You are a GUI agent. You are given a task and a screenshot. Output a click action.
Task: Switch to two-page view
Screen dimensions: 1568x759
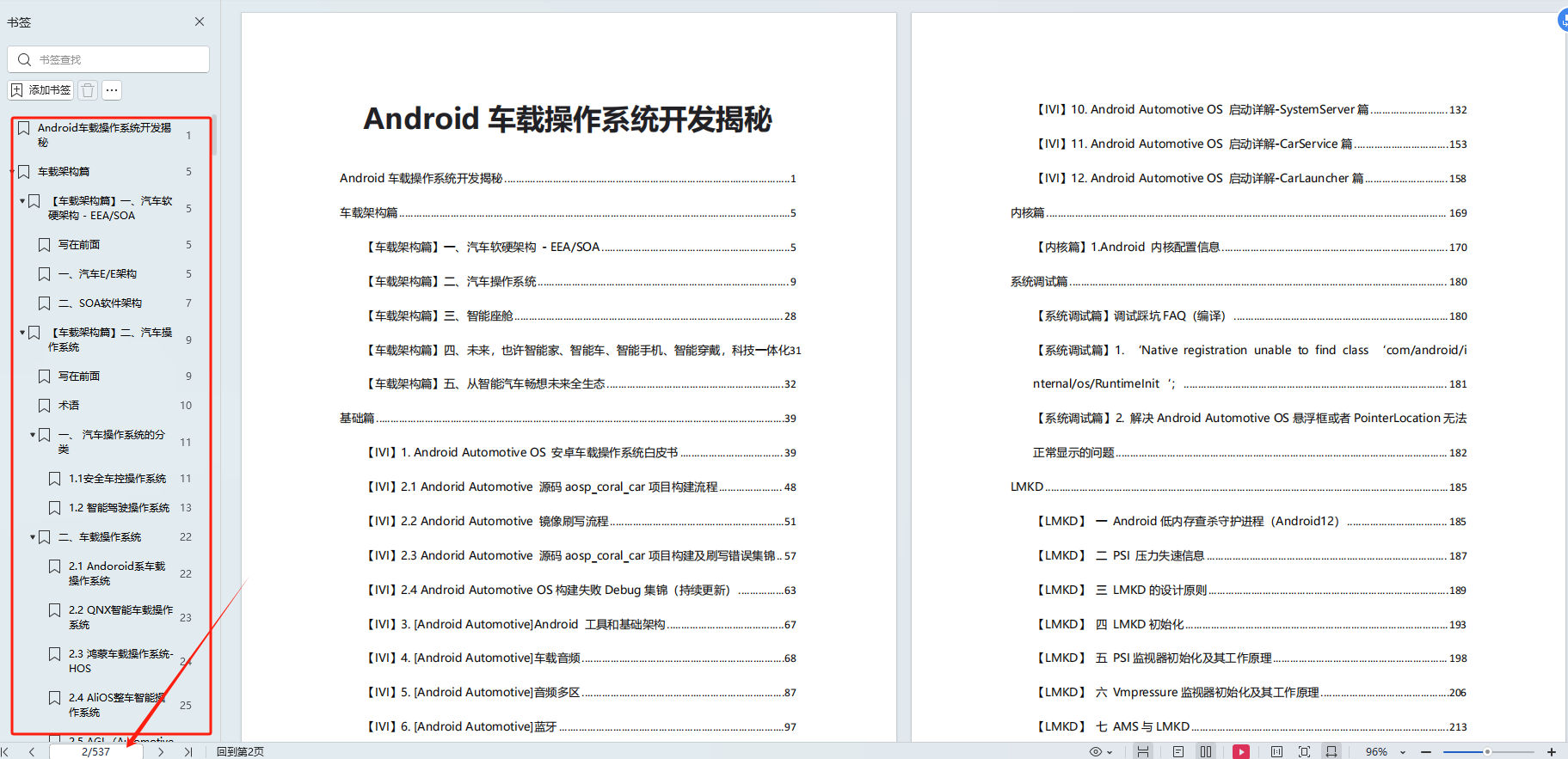(x=1206, y=751)
